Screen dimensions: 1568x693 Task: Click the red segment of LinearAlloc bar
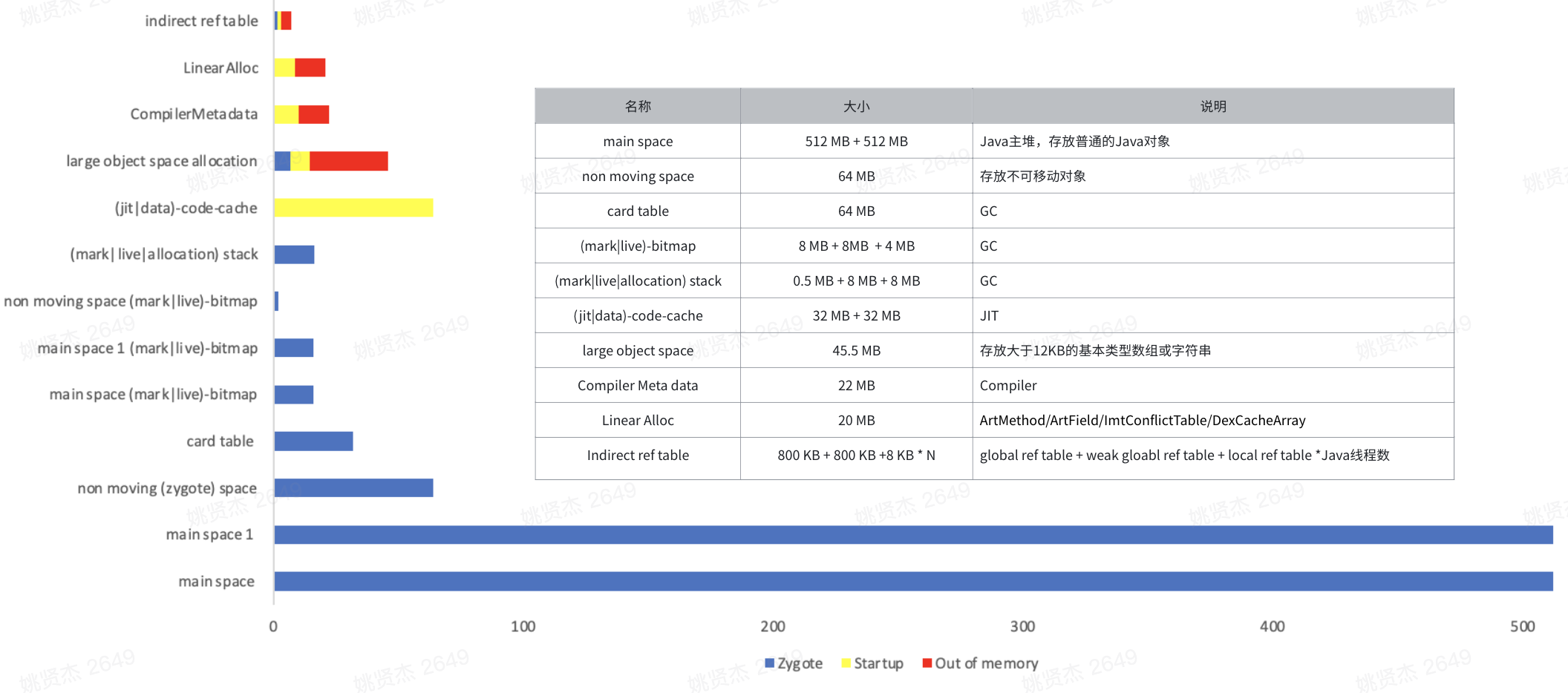(310, 68)
